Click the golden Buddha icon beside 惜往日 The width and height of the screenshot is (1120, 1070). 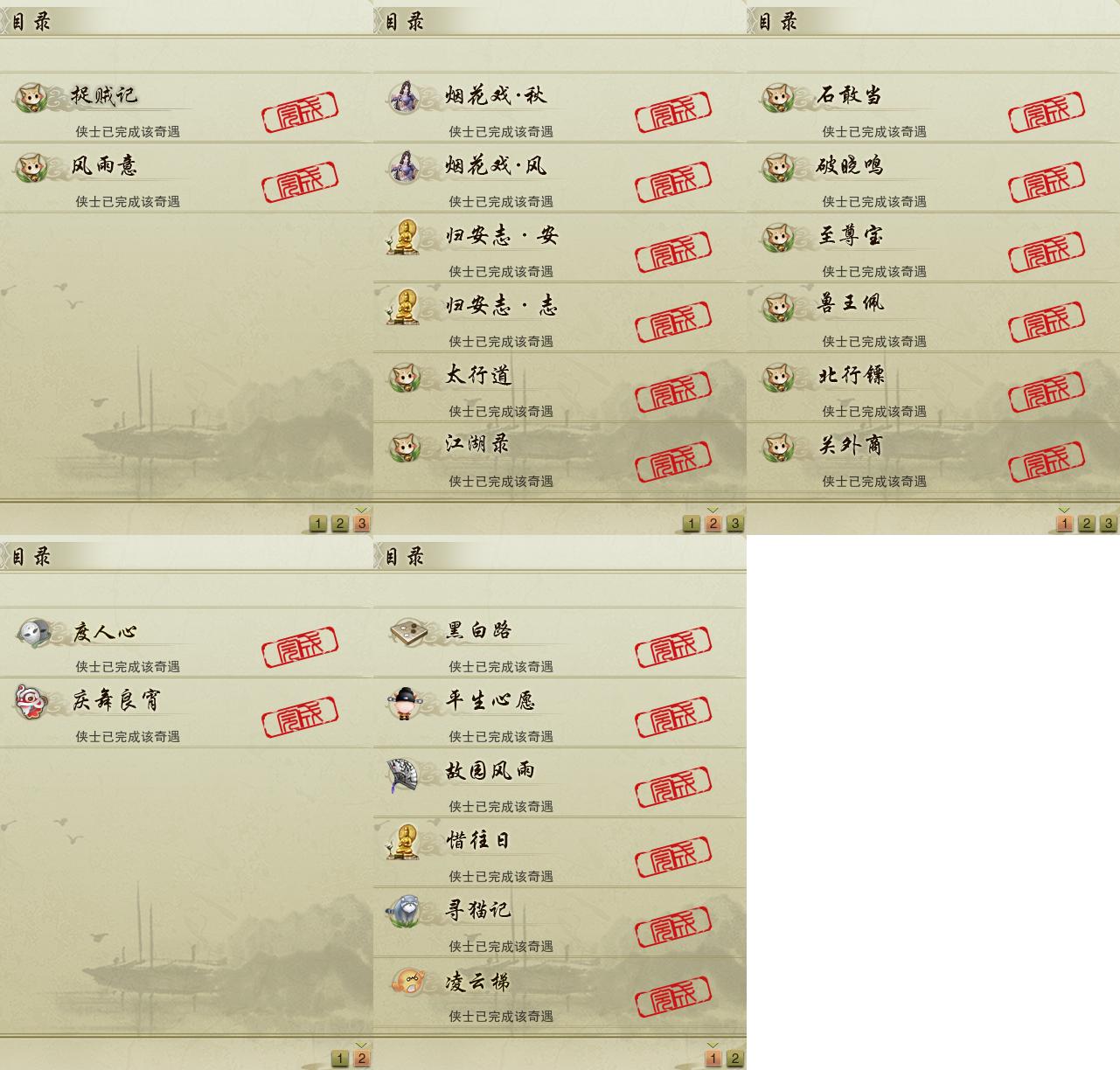[404, 842]
